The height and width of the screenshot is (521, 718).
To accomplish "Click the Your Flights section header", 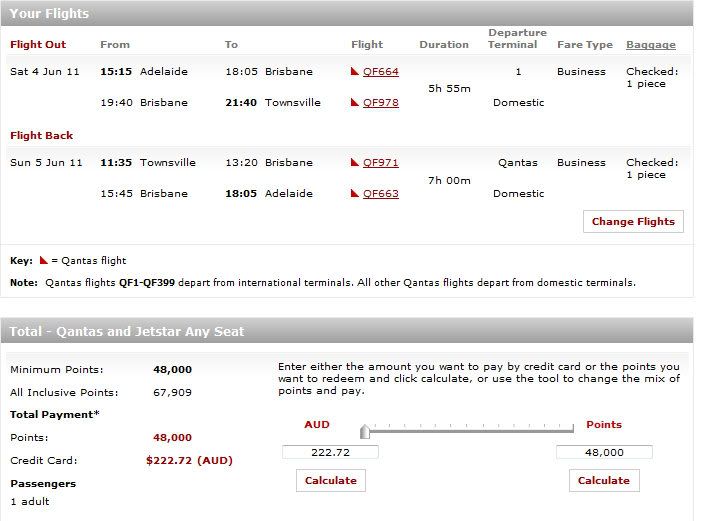I will coord(347,13).
